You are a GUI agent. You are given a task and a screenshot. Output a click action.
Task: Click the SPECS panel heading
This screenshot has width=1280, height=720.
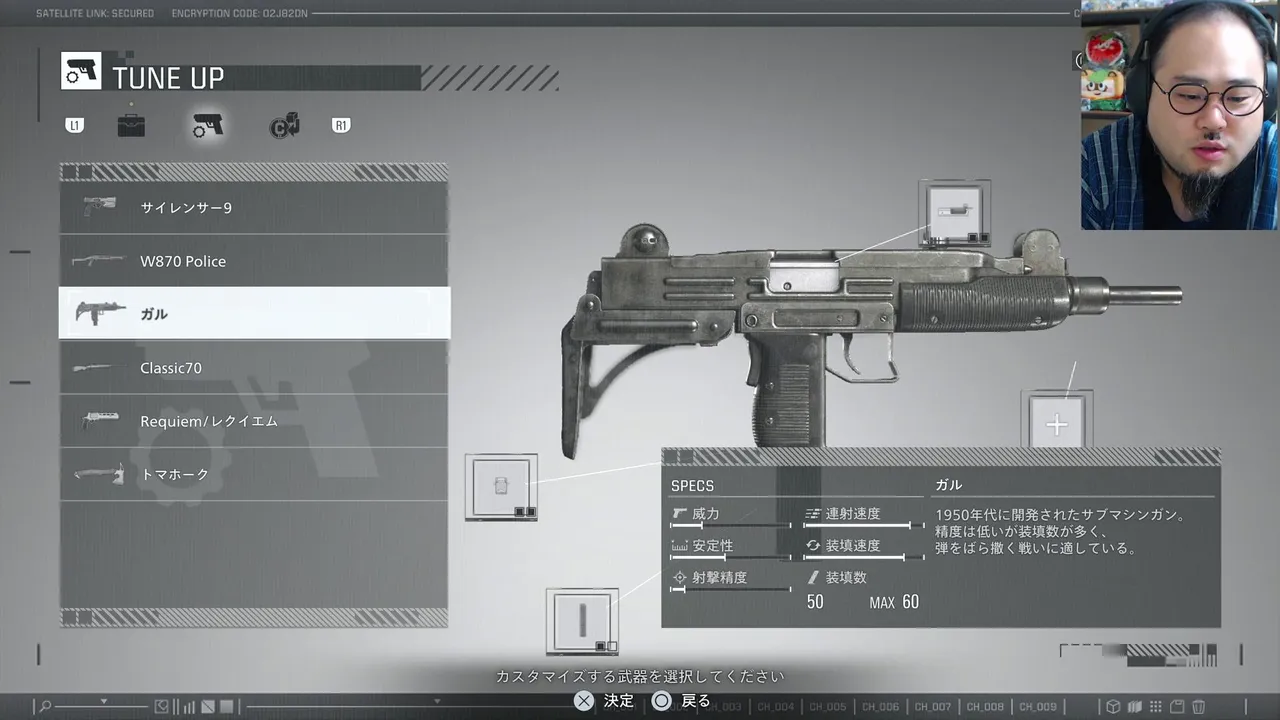click(x=693, y=486)
